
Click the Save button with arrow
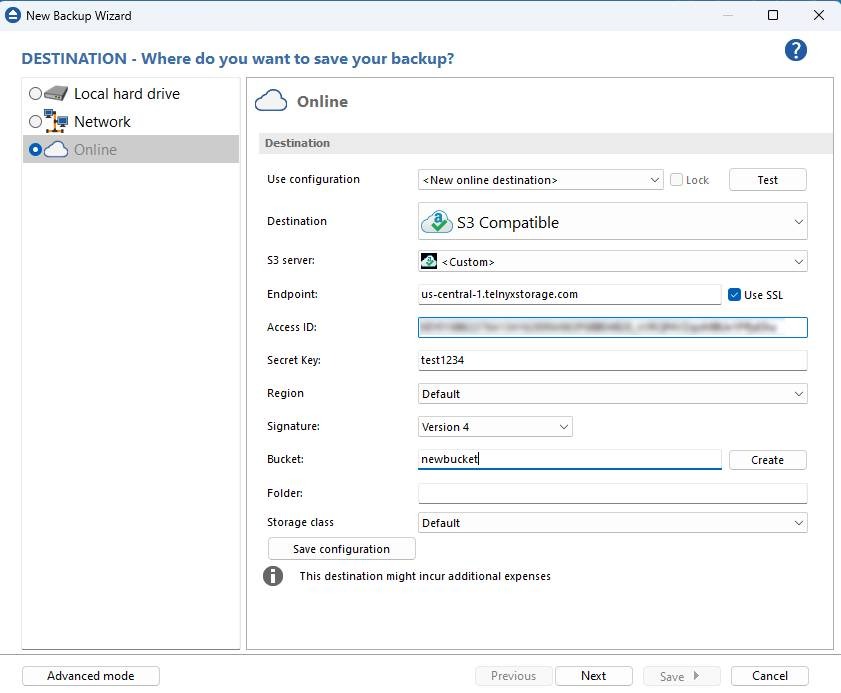tap(682, 676)
